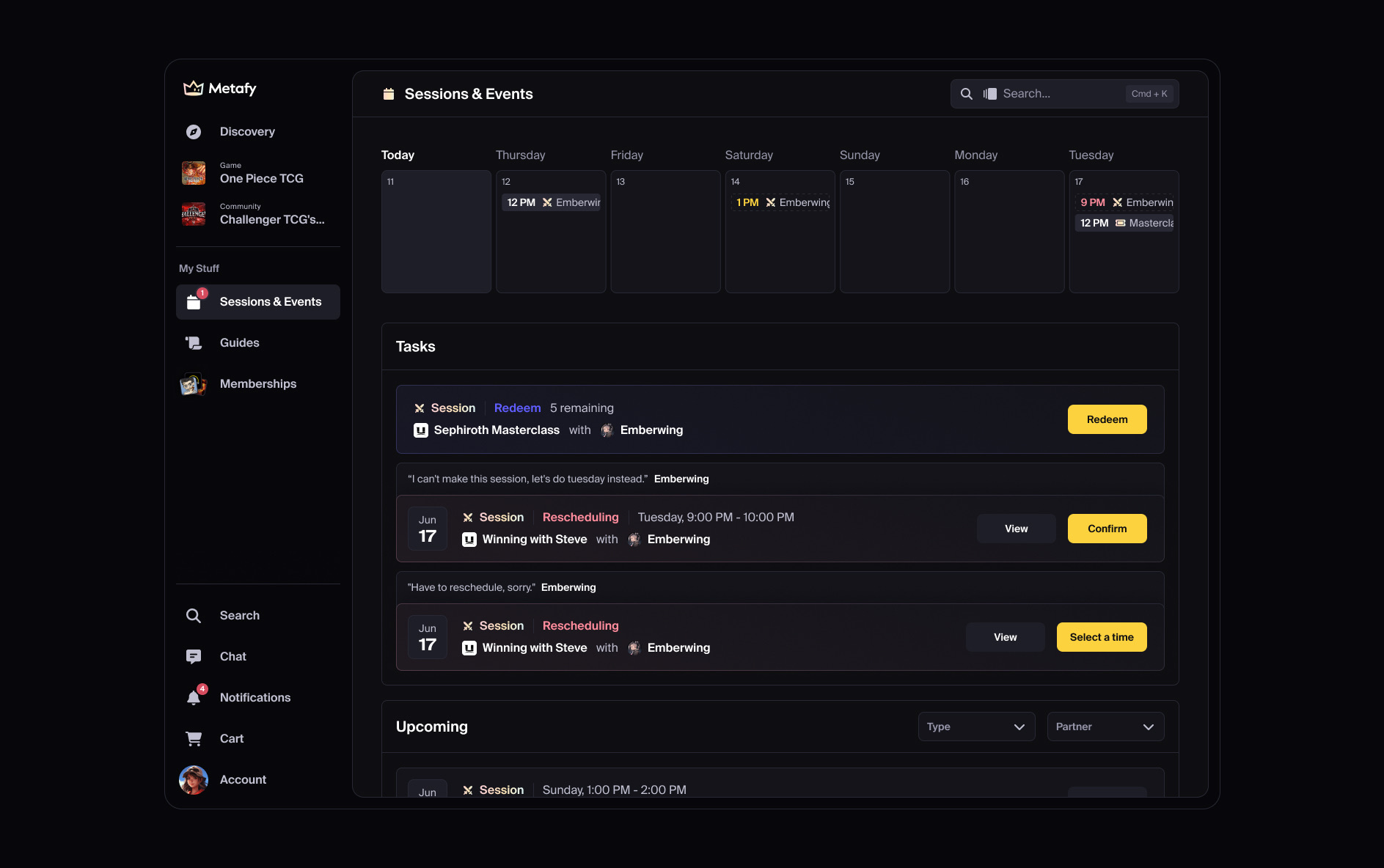Open the Memberships menu item
Image resolution: width=1384 pixels, height=868 pixels.
coord(258,384)
